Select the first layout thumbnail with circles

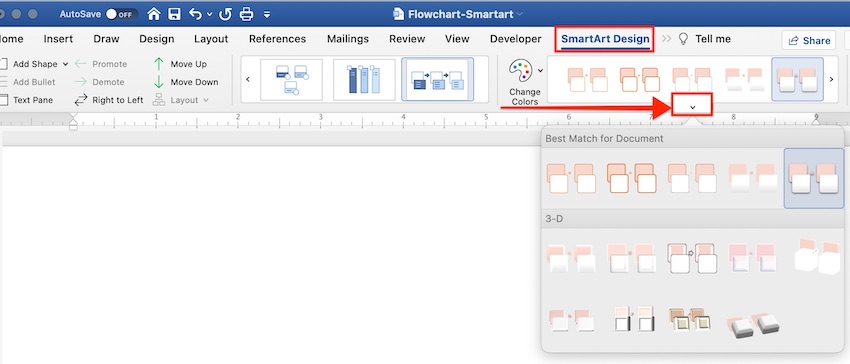(291, 80)
